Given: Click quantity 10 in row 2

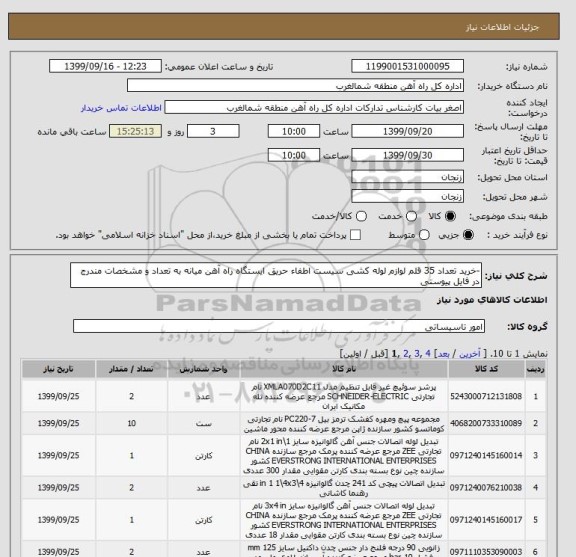Looking at the screenshot, I should coord(132,423).
